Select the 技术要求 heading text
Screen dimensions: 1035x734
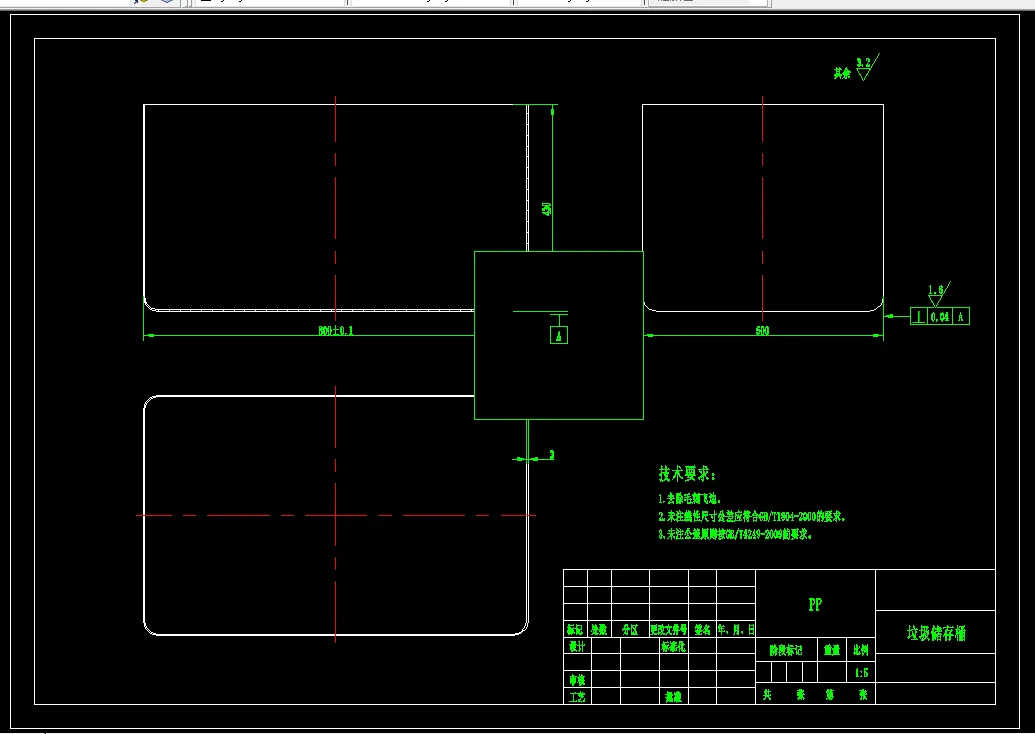(x=686, y=474)
